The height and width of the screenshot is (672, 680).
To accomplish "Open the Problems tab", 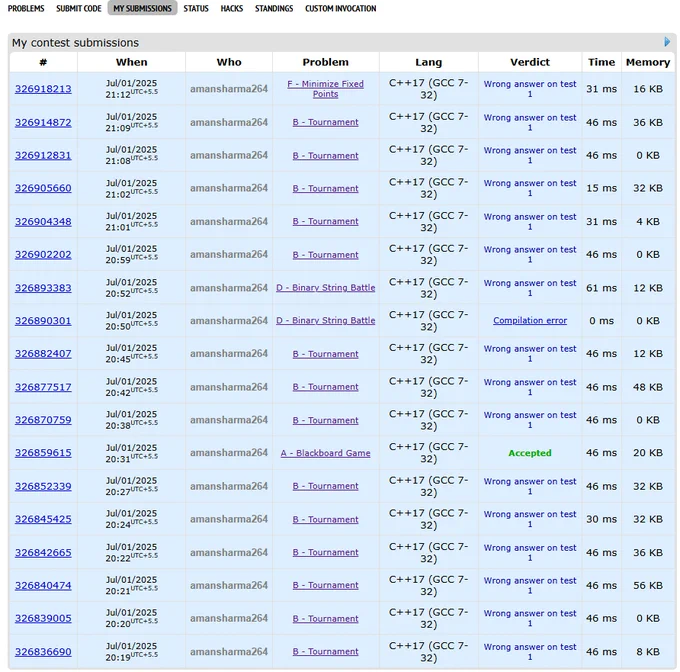I will (x=26, y=8).
